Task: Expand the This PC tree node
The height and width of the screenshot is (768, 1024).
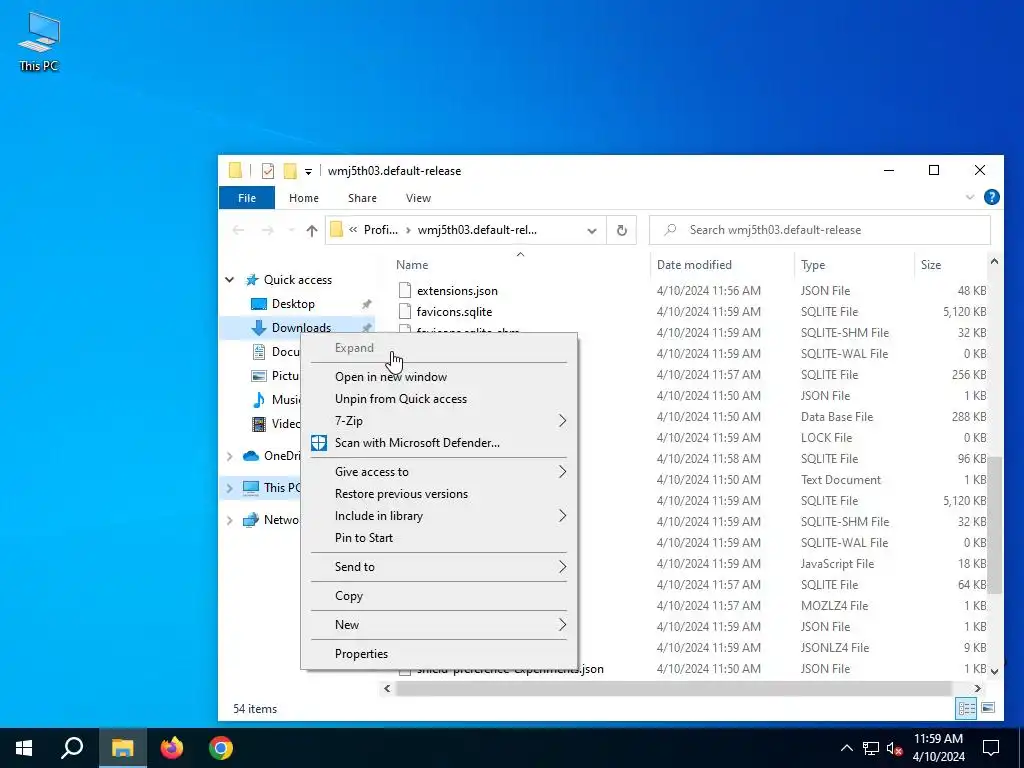Action: (x=230, y=487)
